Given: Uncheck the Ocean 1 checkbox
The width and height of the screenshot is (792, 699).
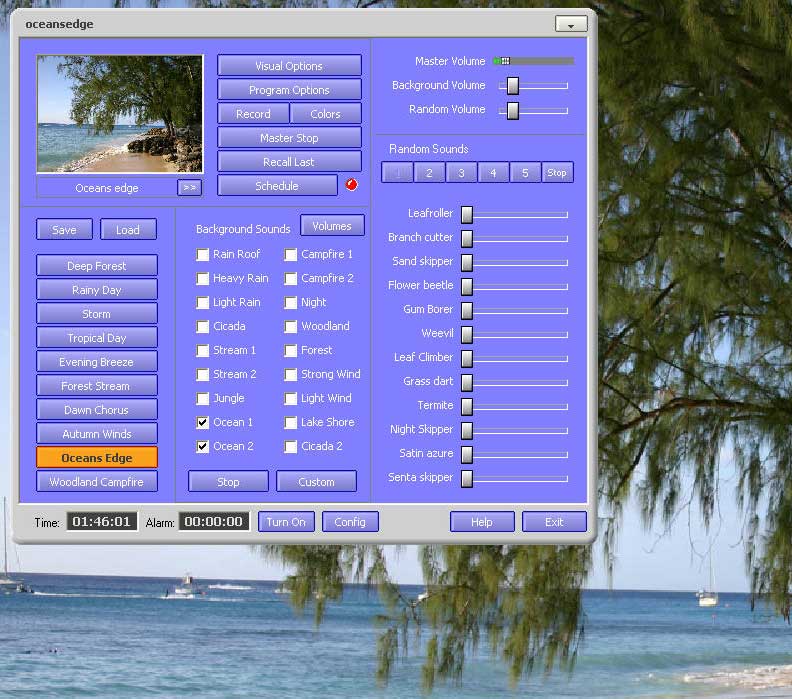Looking at the screenshot, I should point(203,422).
